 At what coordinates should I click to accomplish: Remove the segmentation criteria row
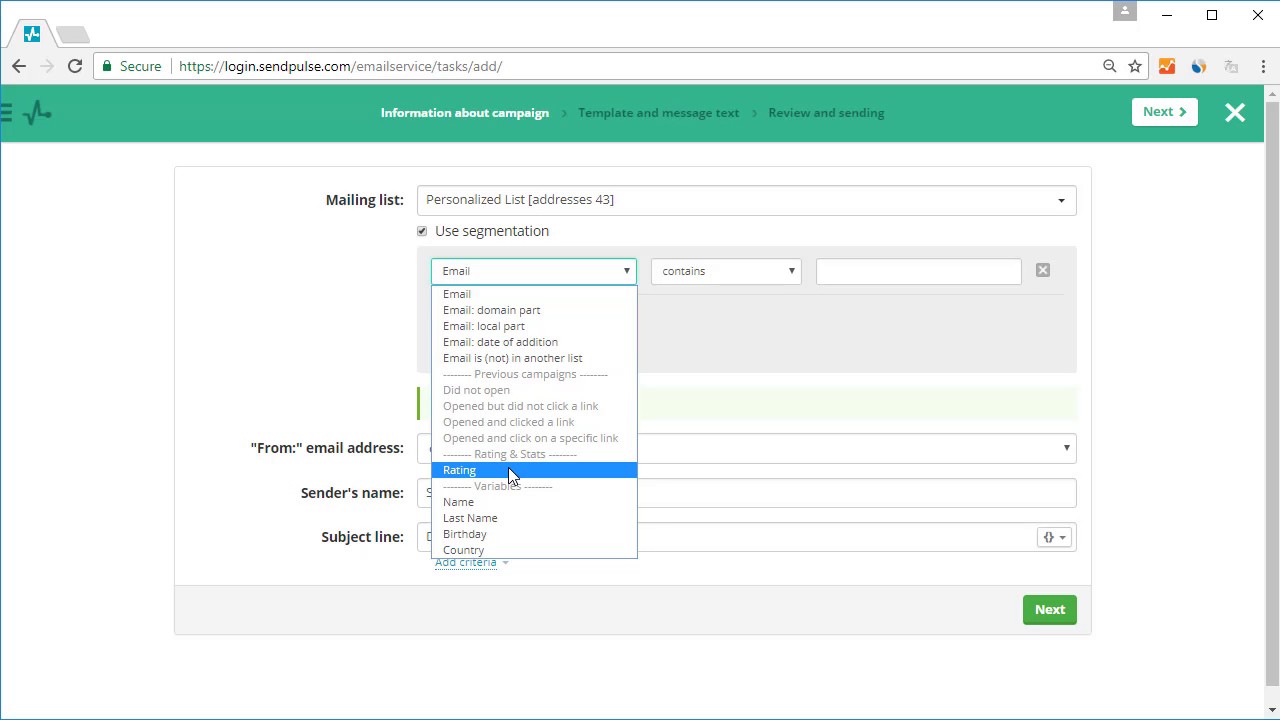pyautogui.click(x=1043, y=270)
